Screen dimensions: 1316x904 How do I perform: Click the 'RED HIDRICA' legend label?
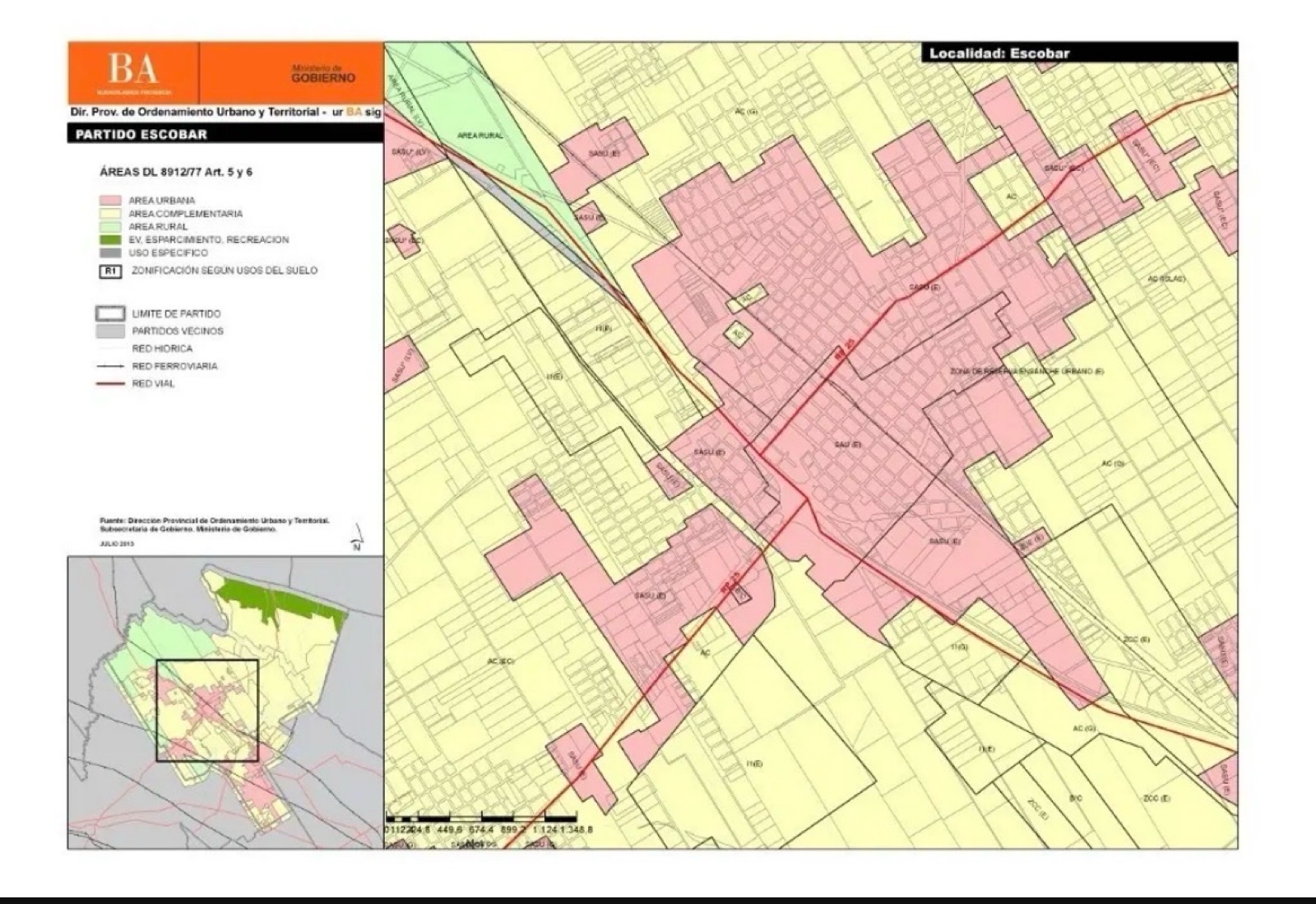[x=162, y=349]
